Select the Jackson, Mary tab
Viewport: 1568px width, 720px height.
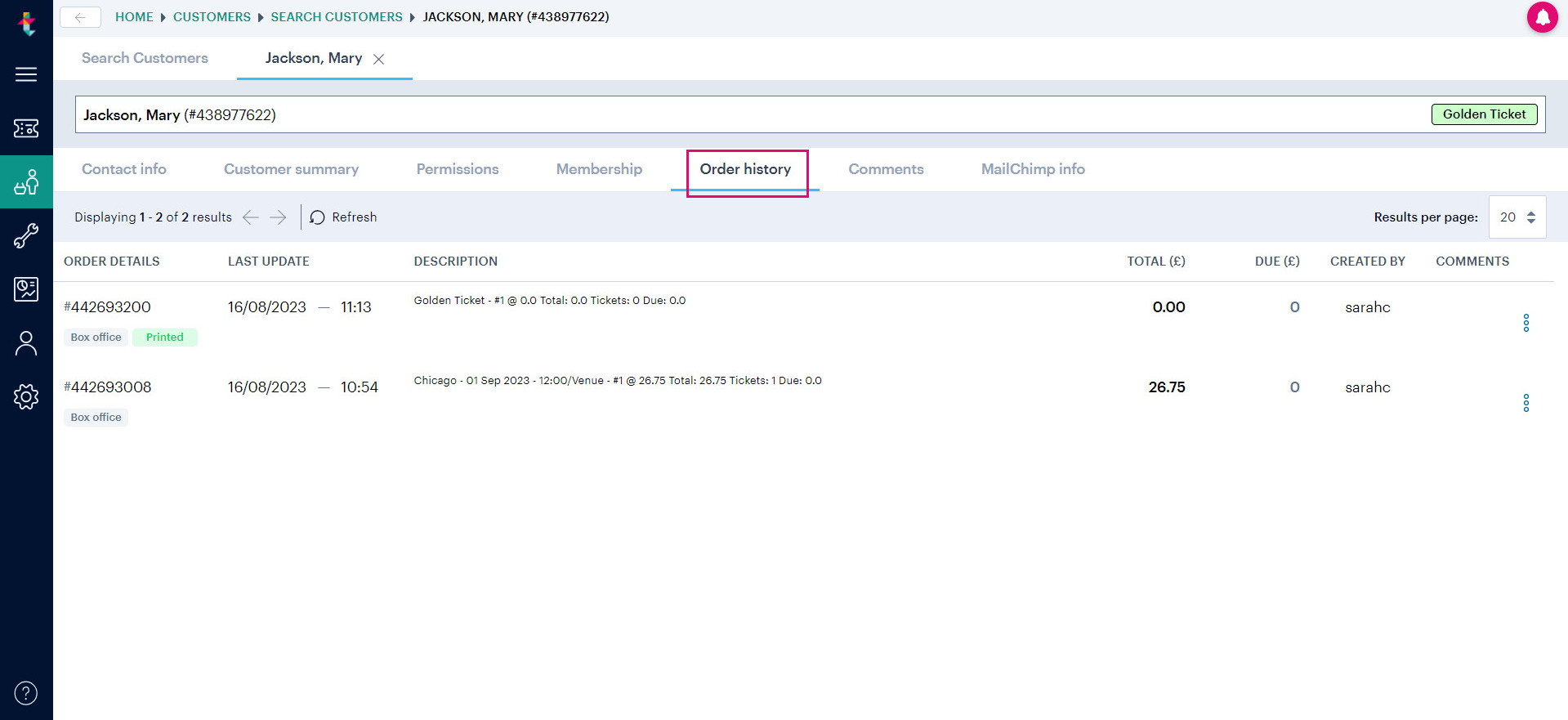pyautogui.click(x=314, y=58)
